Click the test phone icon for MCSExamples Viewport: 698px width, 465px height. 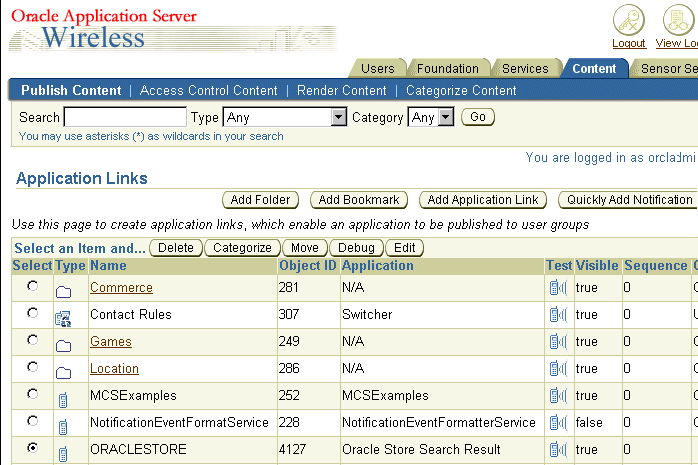tap(558, 396)
